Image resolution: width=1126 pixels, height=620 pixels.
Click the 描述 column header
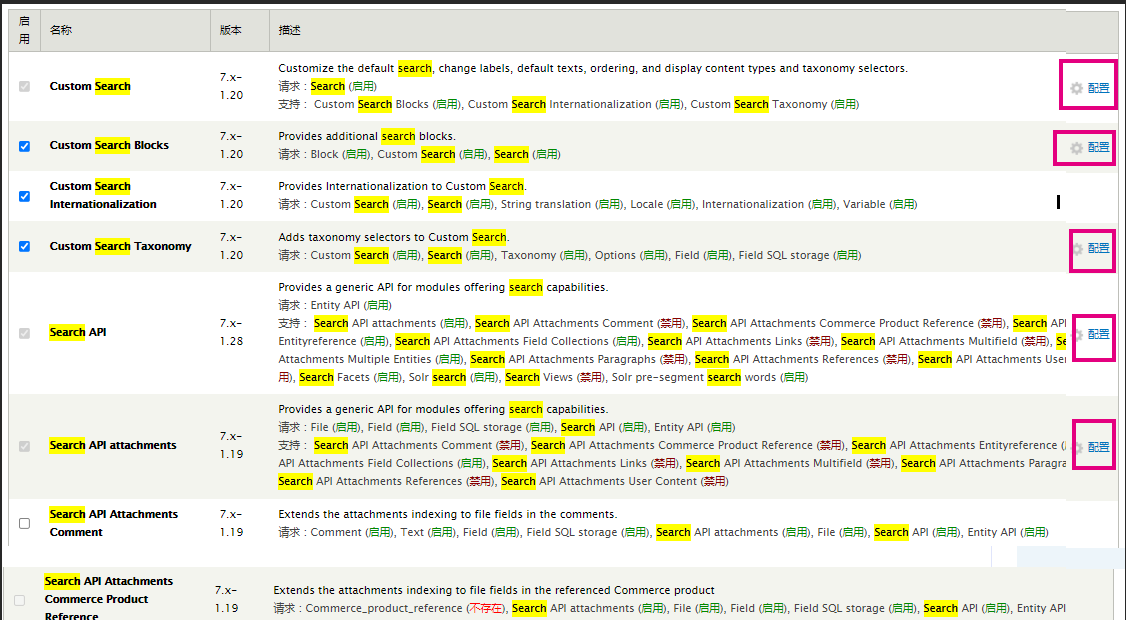290,30
